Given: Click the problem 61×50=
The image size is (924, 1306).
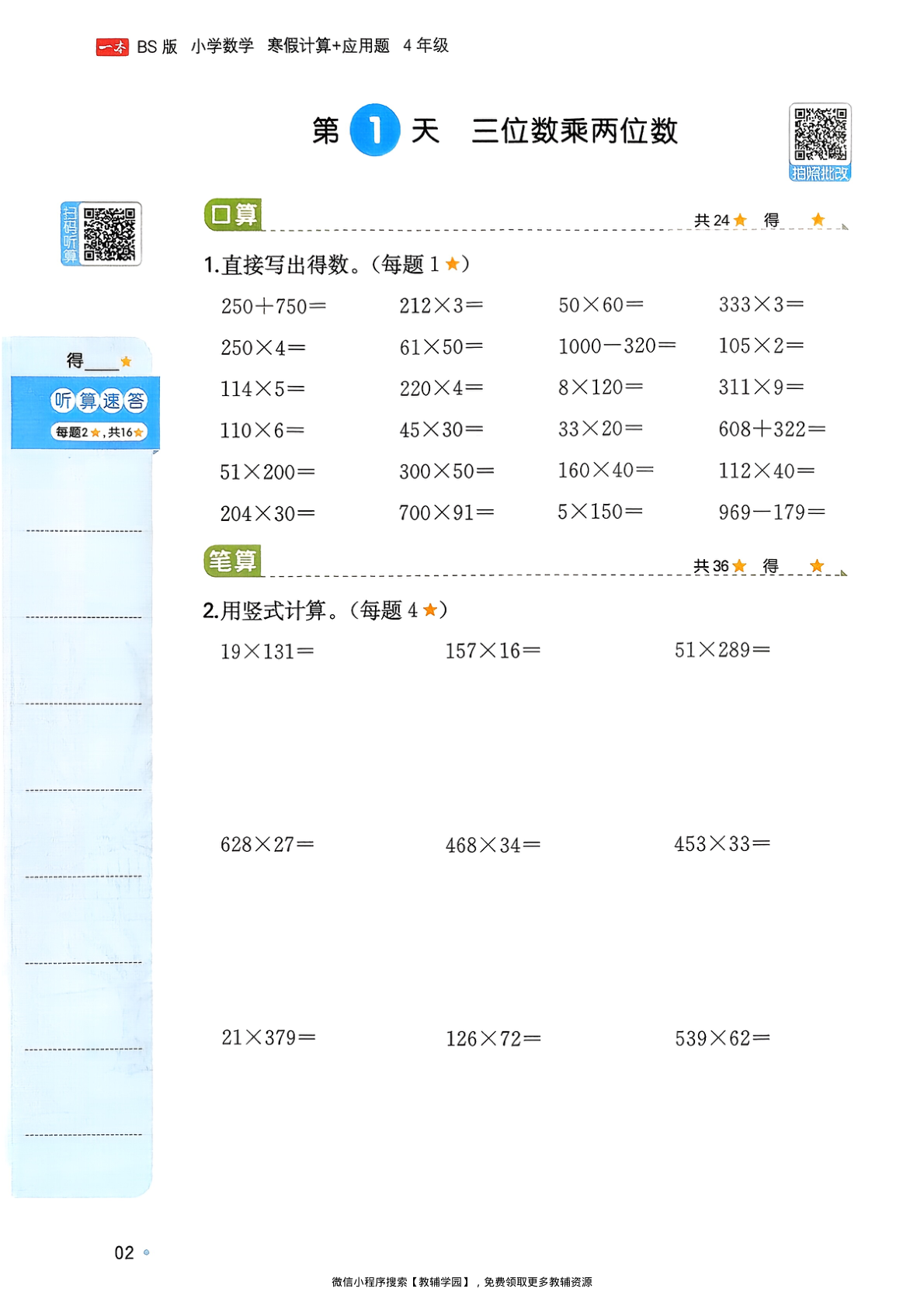Looking at the screenshot, I should pos(441,346).
